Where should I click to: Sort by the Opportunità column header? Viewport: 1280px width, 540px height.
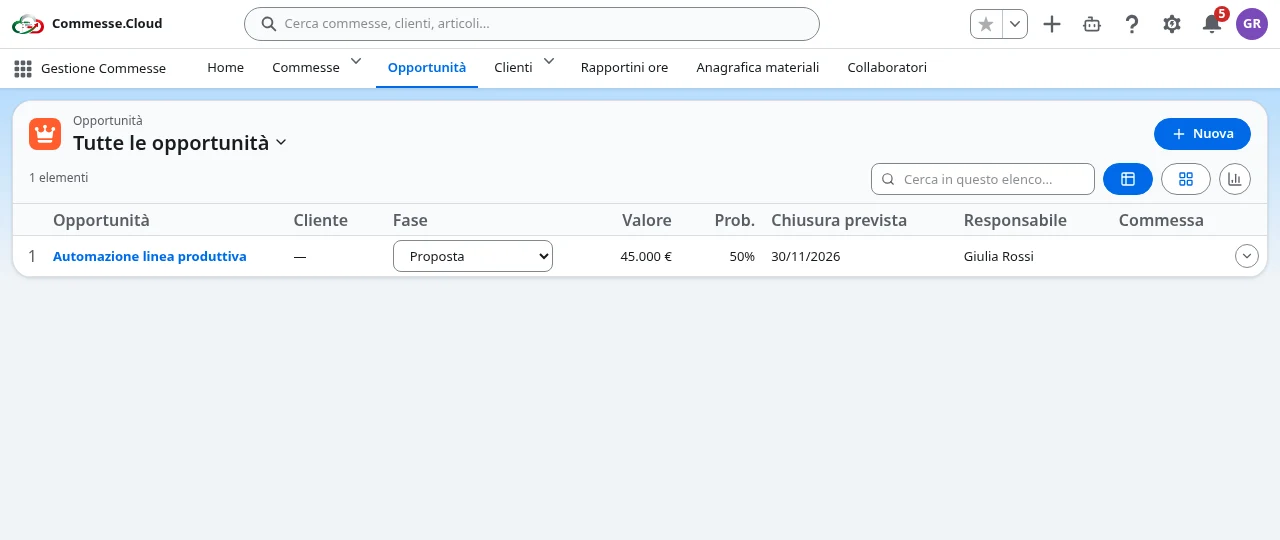click(x=101, y=220)
